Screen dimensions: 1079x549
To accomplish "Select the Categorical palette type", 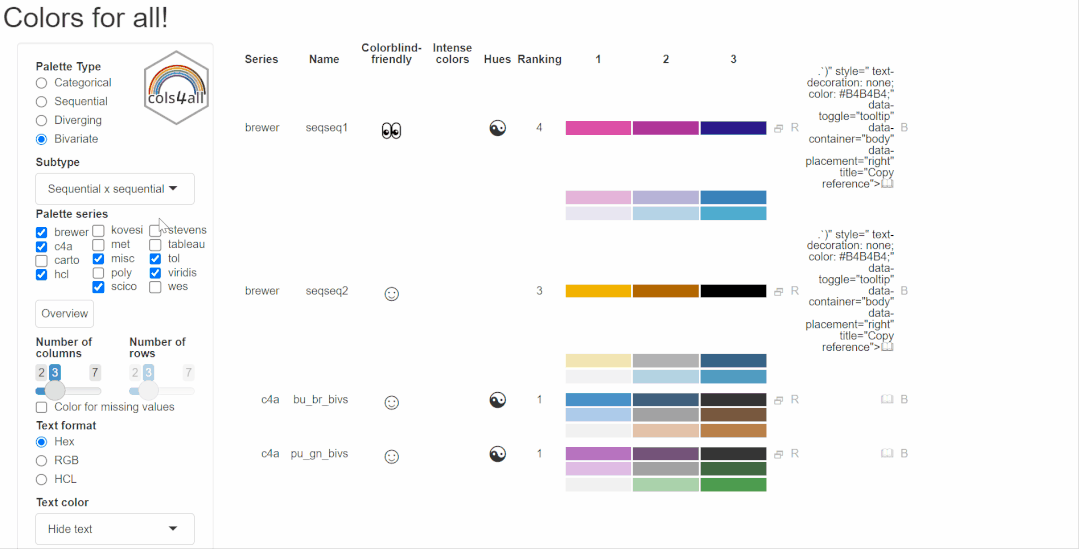I will tap(42, 83).
